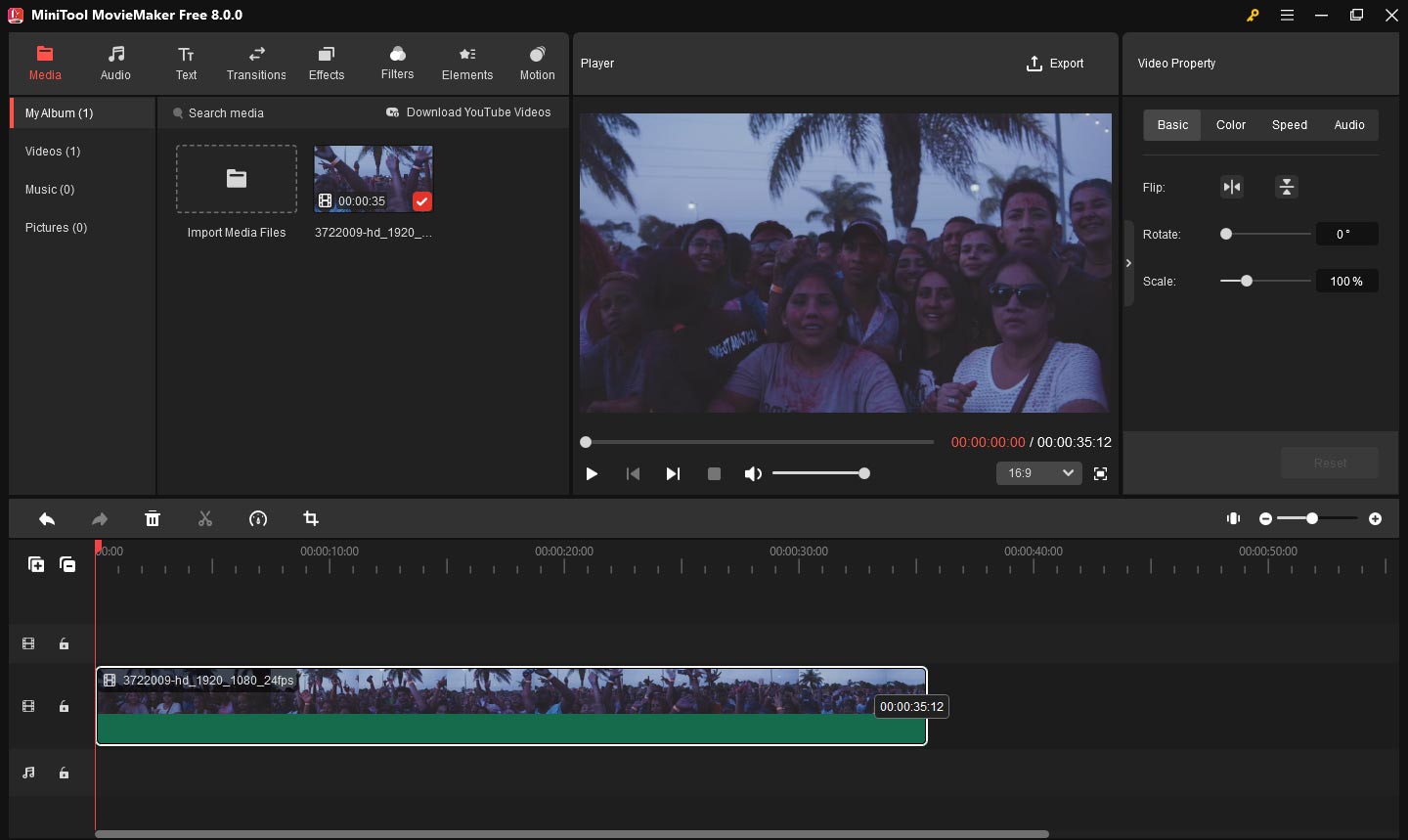
Task: Go to next frame
Action: pos(673,473)
